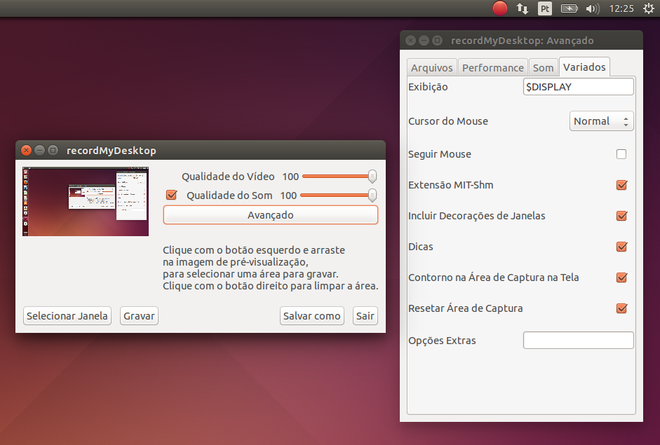
Task: Click the Qualidade do Som value 100
Action: 288,195
